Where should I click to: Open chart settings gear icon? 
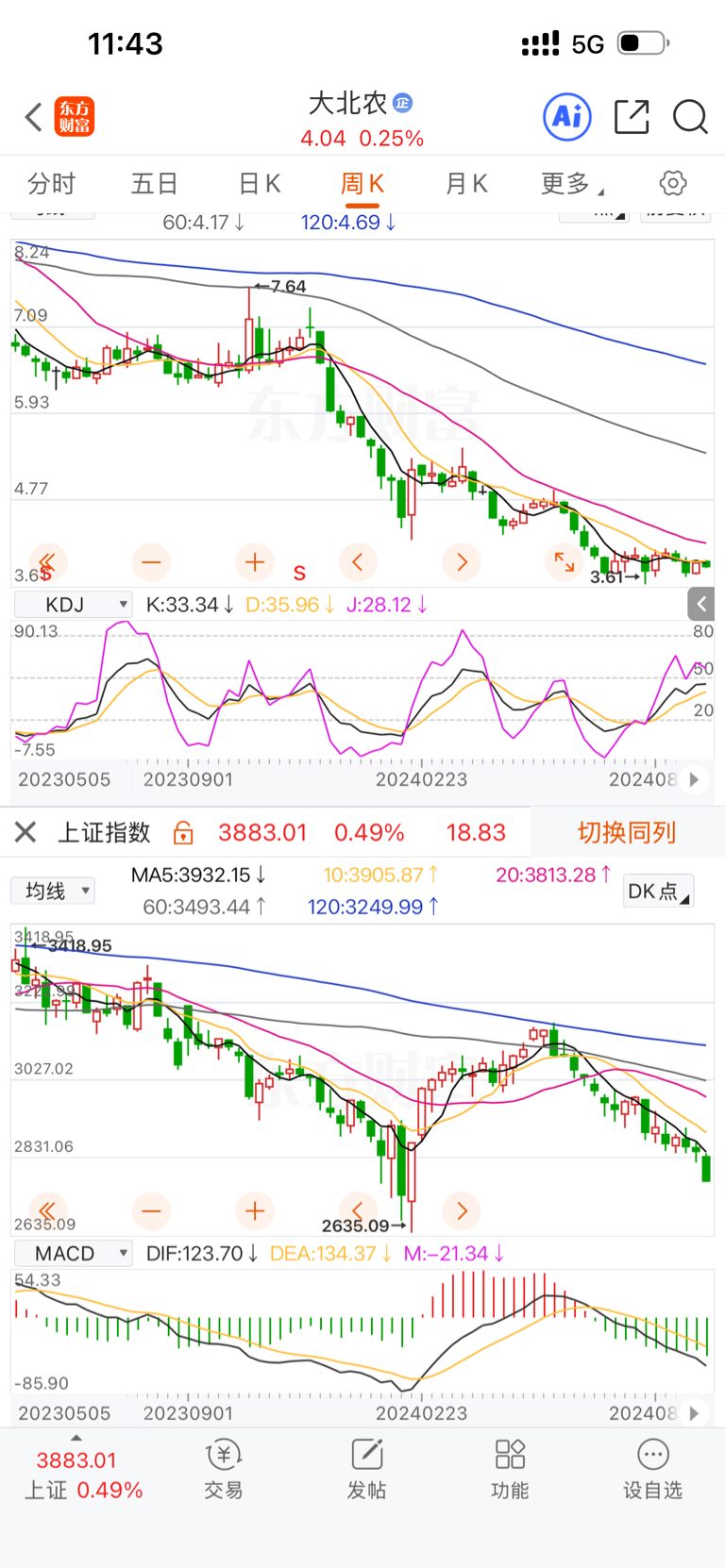(673, 183)
